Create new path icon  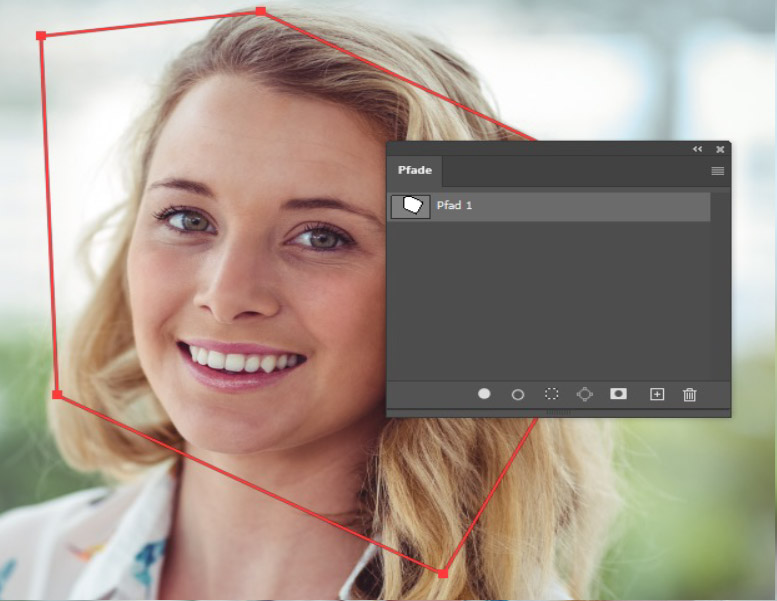tap(657, 394)
